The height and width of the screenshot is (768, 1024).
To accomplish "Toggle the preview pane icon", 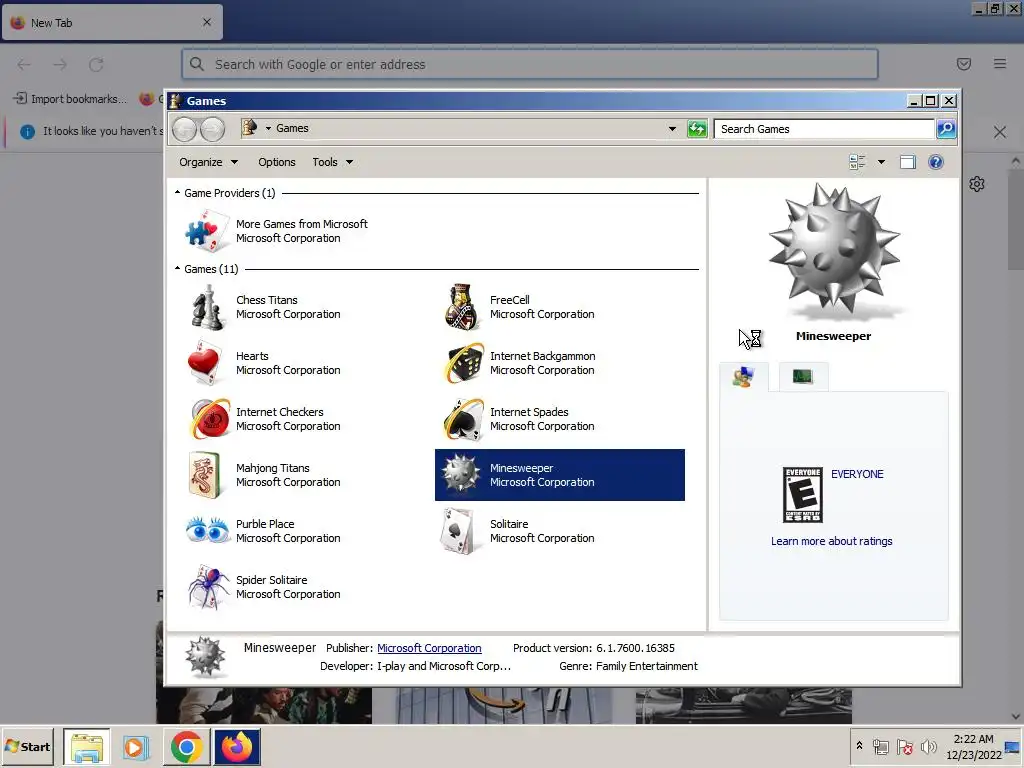I will click(908, 162).
